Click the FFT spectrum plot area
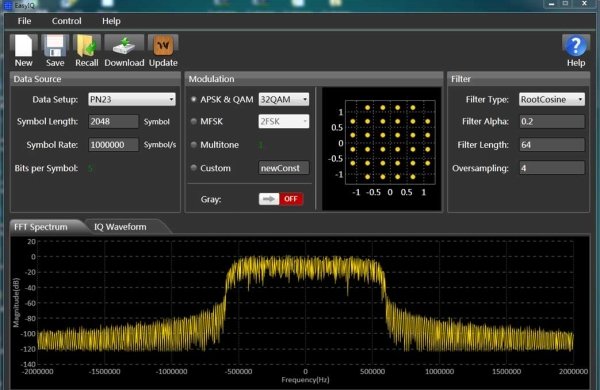This screenshot has width=600, height=390. (305, 302)
